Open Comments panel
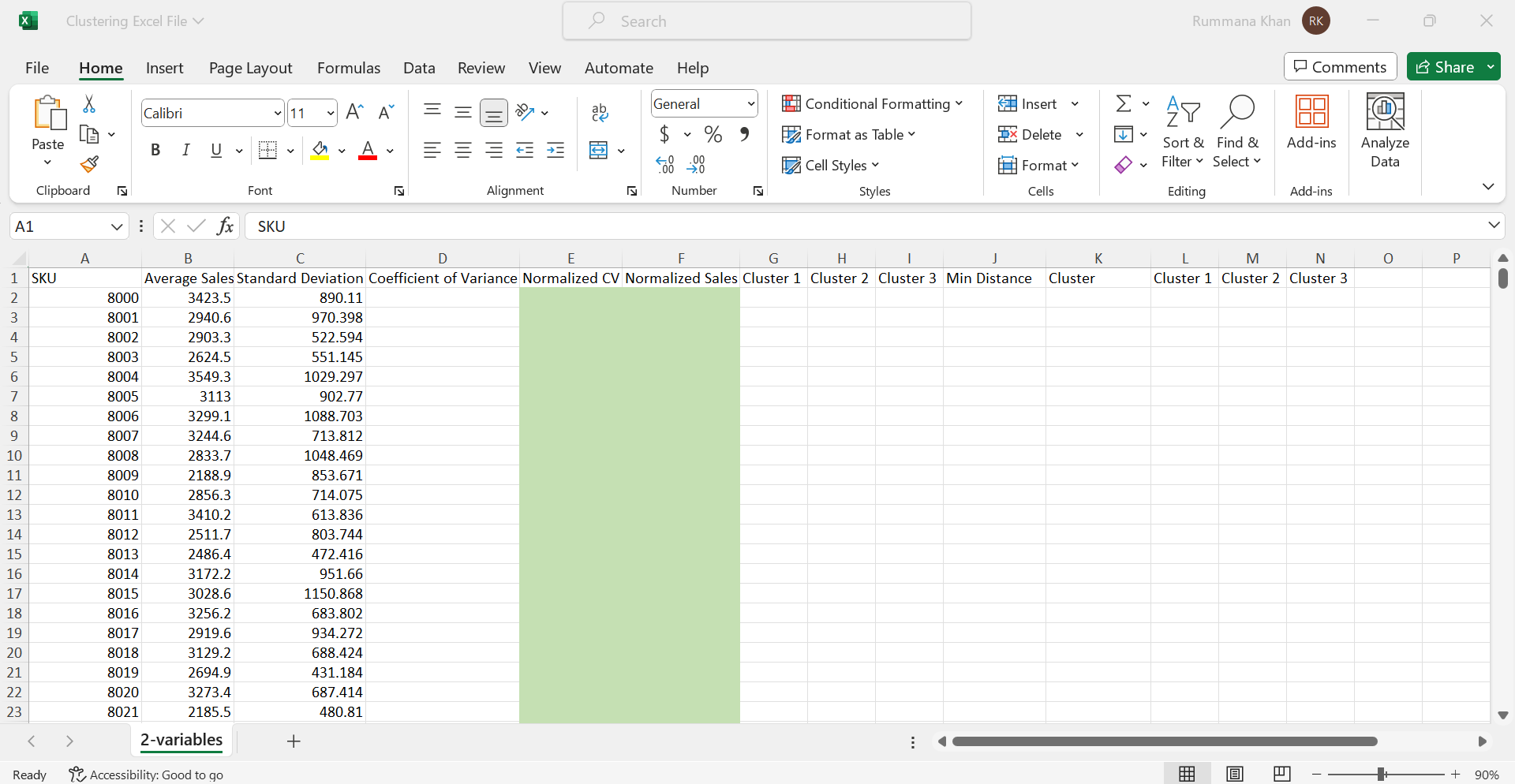Viewport: 1515px width, 784px height. pos(1340,66)
